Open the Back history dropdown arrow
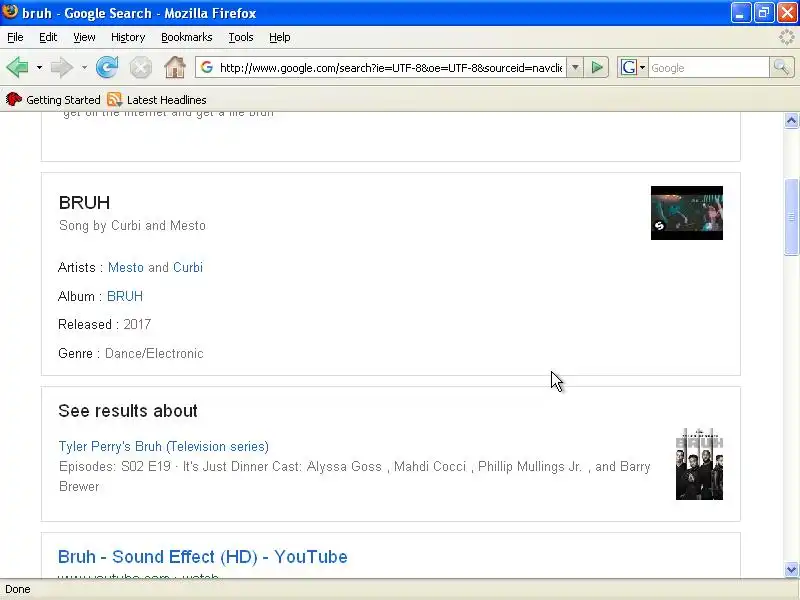 pyautogui.click(x=39, y=67)
